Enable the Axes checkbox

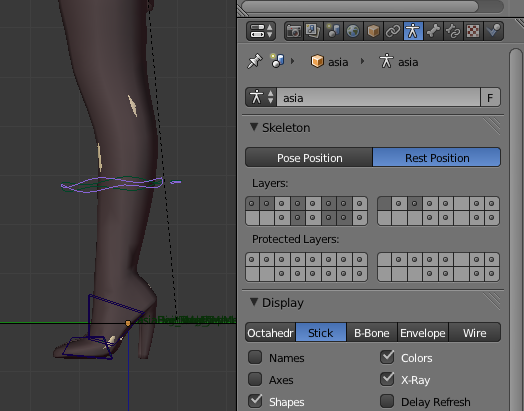point(255,379)
